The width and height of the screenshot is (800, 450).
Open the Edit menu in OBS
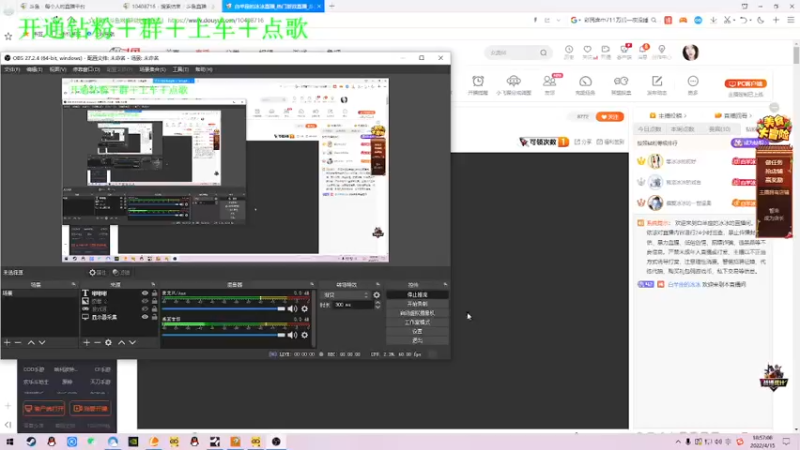[34, 69]
